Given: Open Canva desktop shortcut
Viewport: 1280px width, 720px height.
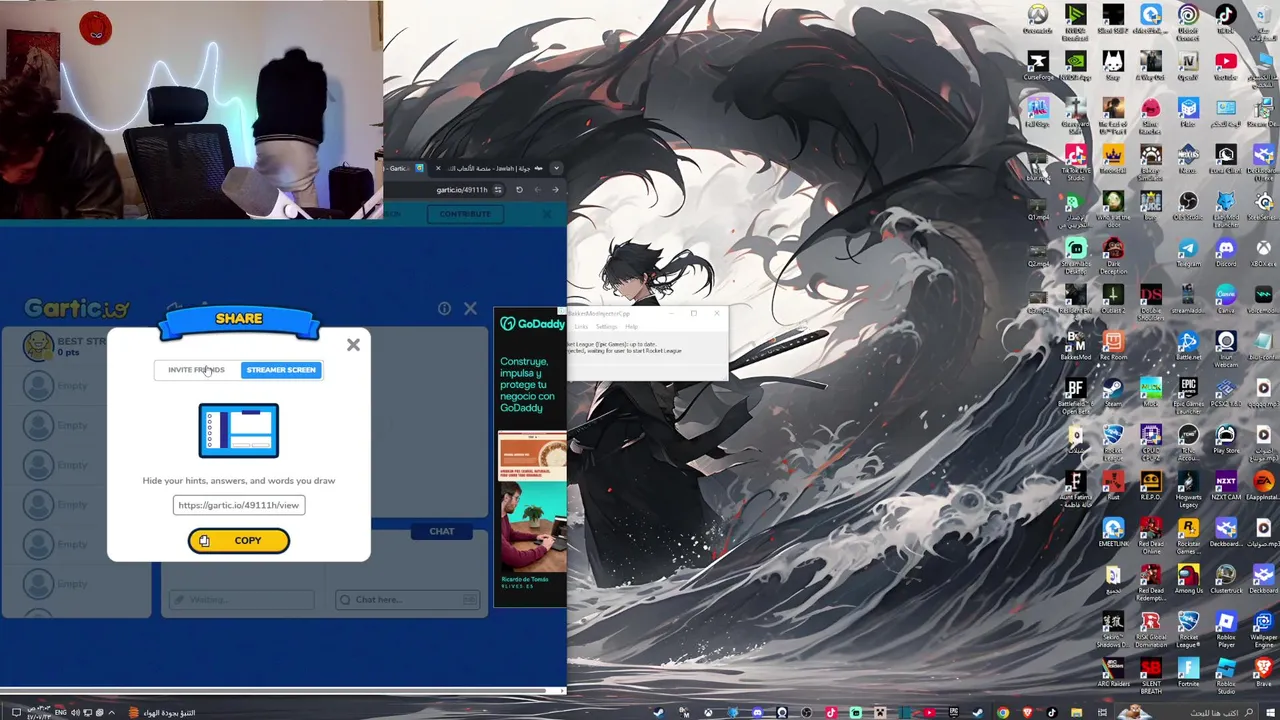Looking at the screenshot, I should (x=1226, y=299).
